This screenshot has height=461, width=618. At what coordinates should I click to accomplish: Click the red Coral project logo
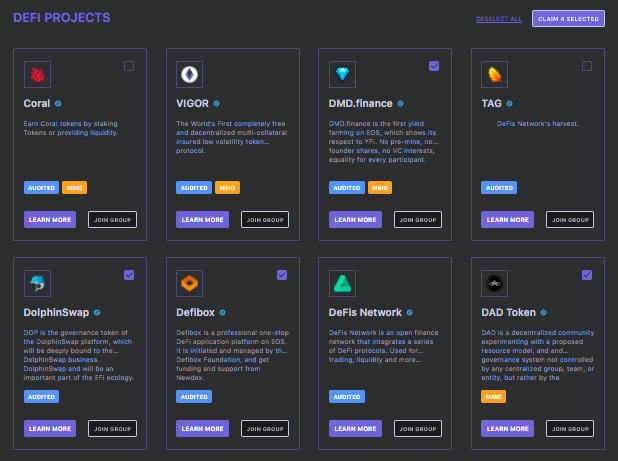[37, 74]
